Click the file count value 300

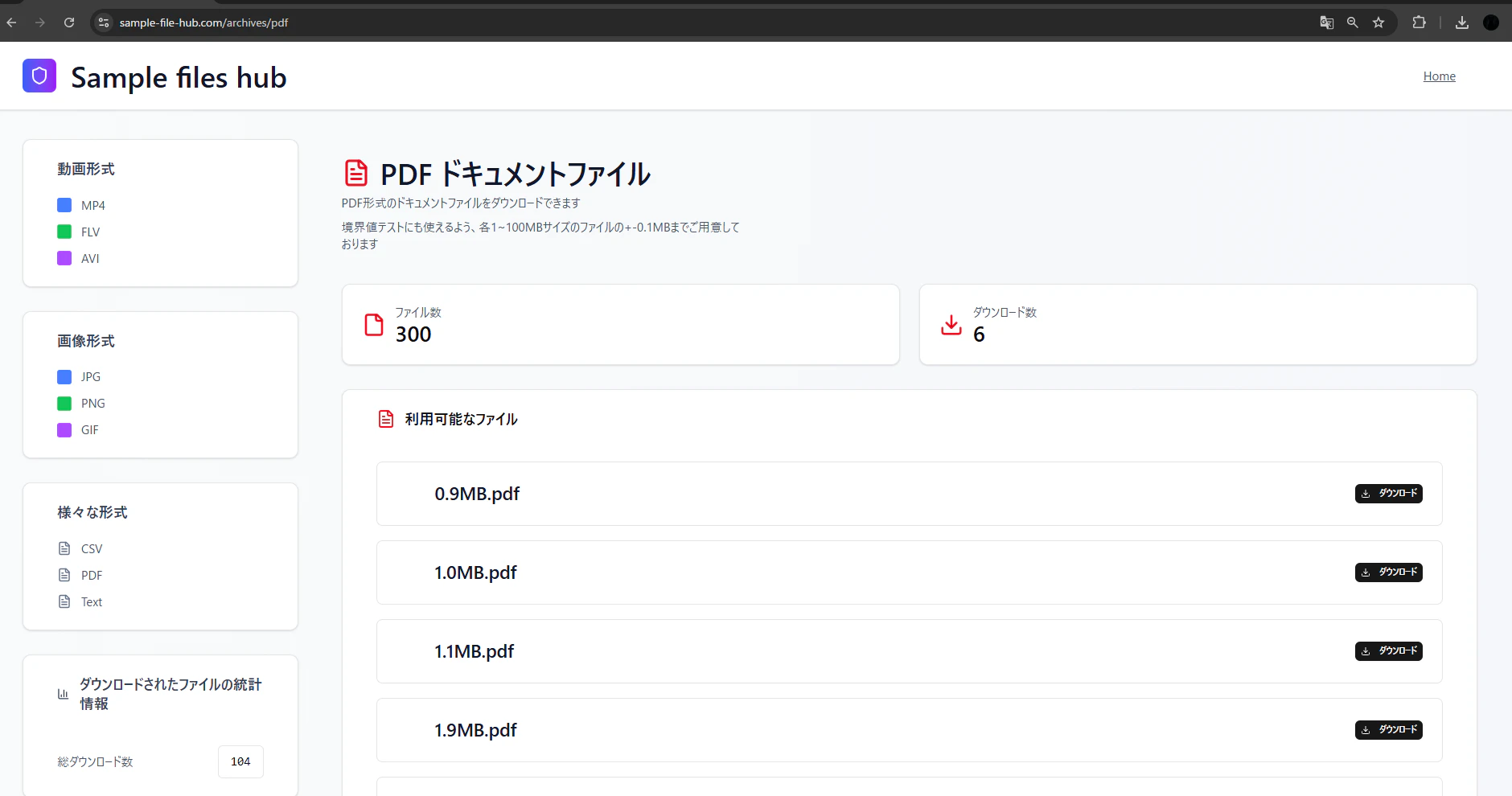413,334
